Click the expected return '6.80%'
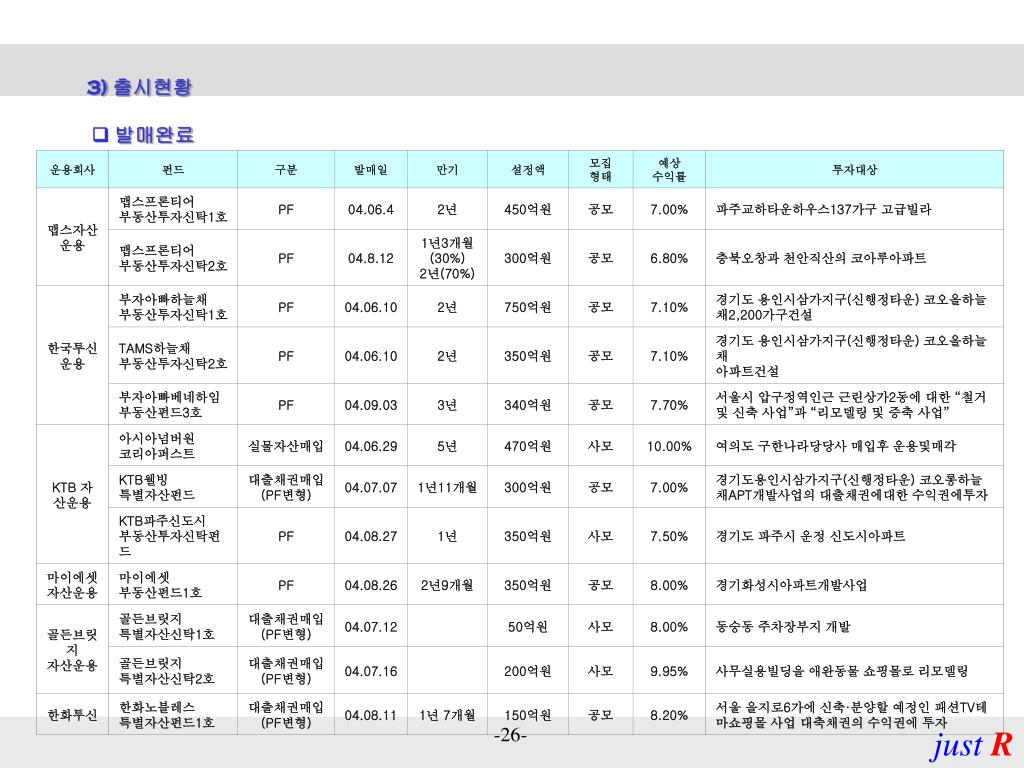 point(669,259)
